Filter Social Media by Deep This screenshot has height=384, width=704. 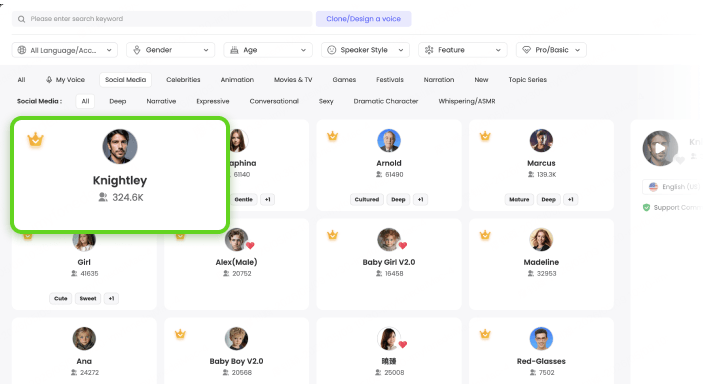pyautogui.click(x=118, y=101)
